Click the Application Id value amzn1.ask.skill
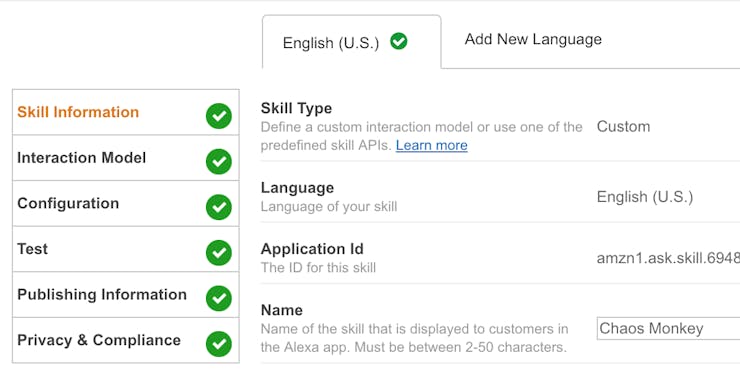Image resolution: width=740 pixels, height=374 pixels. tap(668, 258)
